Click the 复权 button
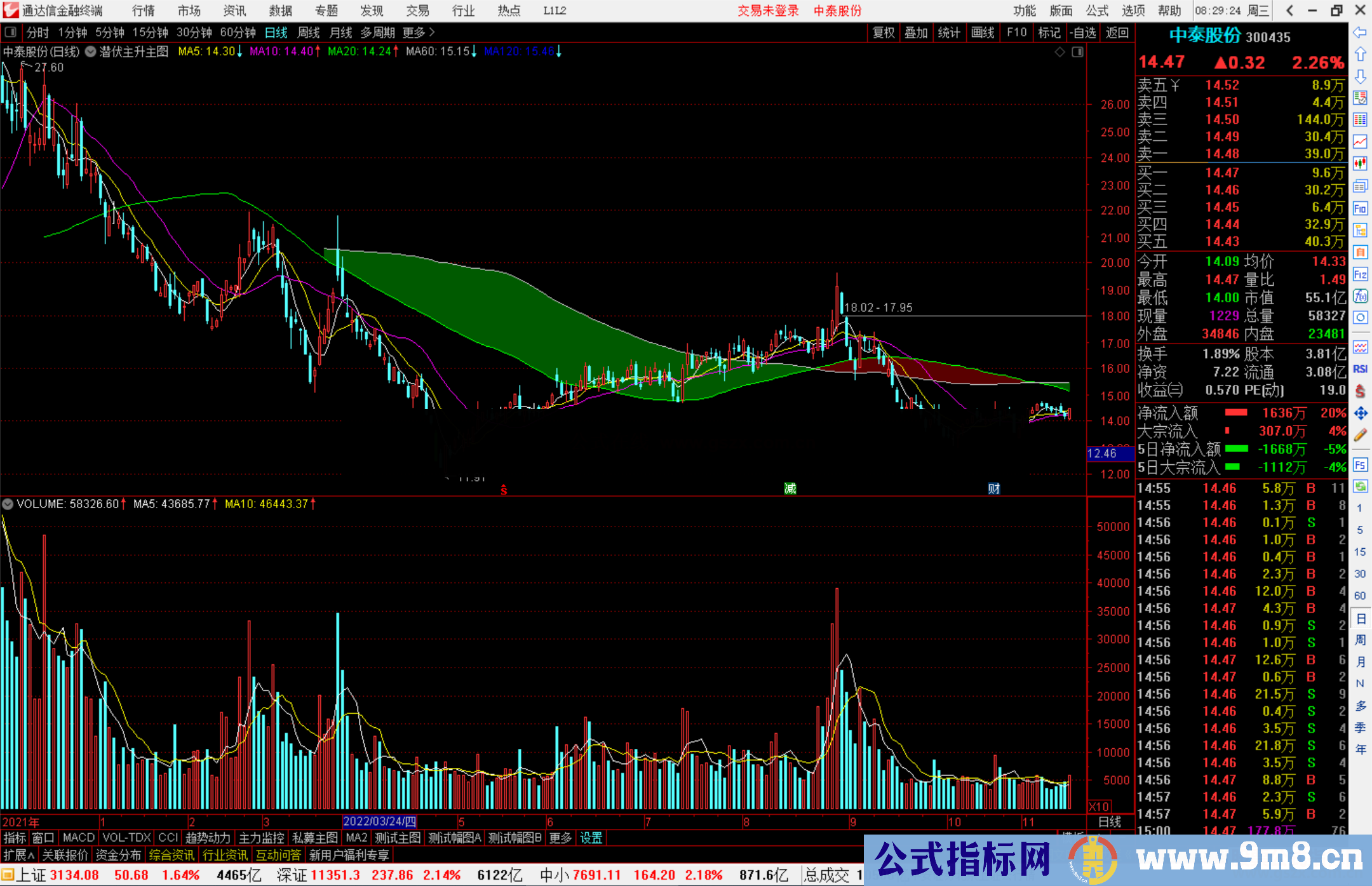This screenshot has height=886, width=1372. pyautogui.click(x=884, y=32)
